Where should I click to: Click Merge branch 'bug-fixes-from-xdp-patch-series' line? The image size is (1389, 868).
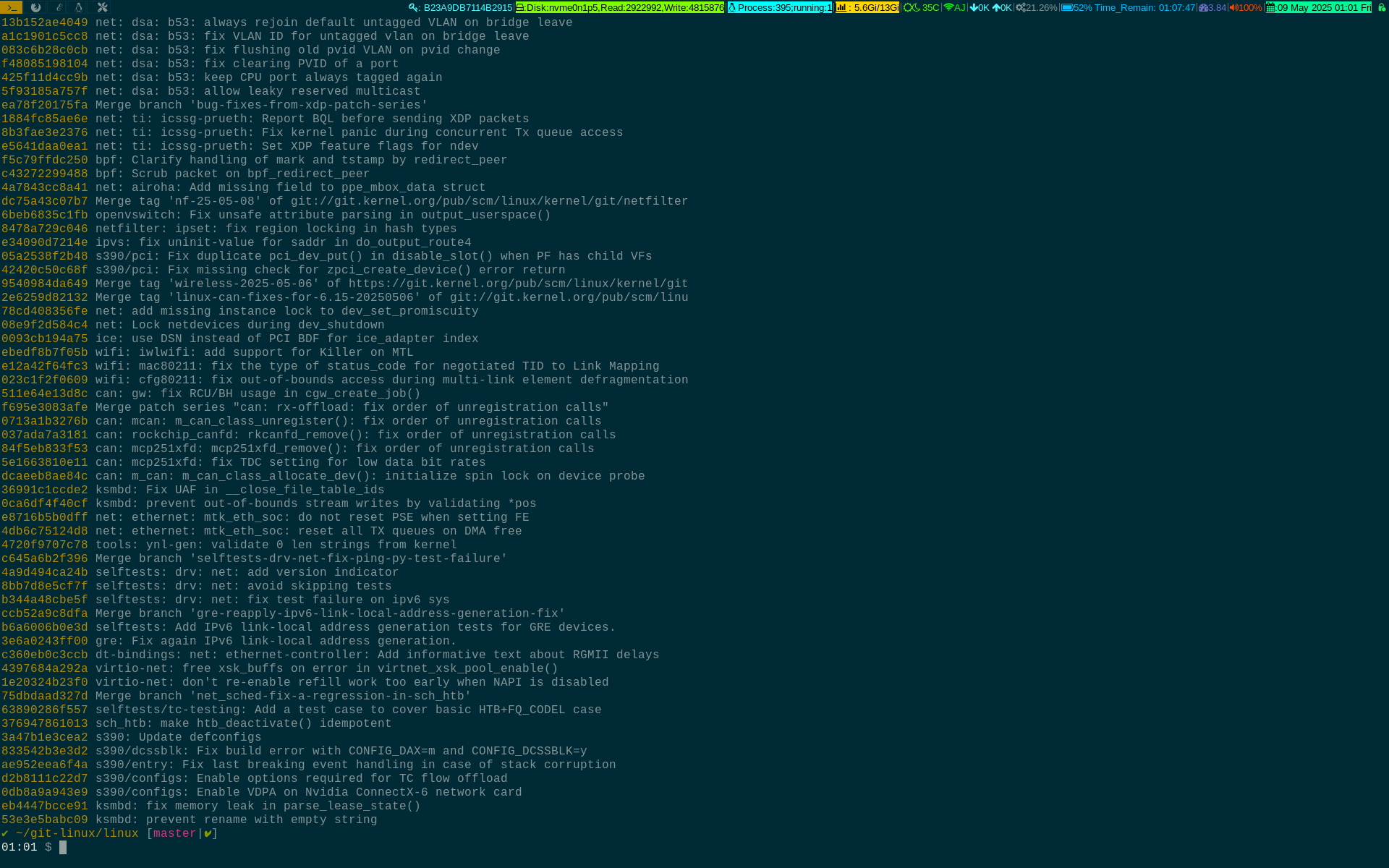pos(214,105)
